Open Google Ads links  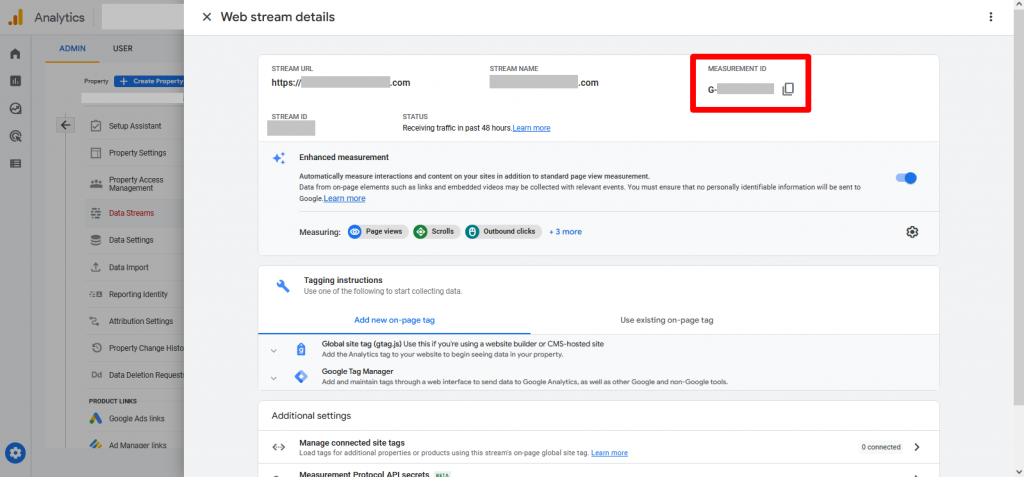[136, 418]
